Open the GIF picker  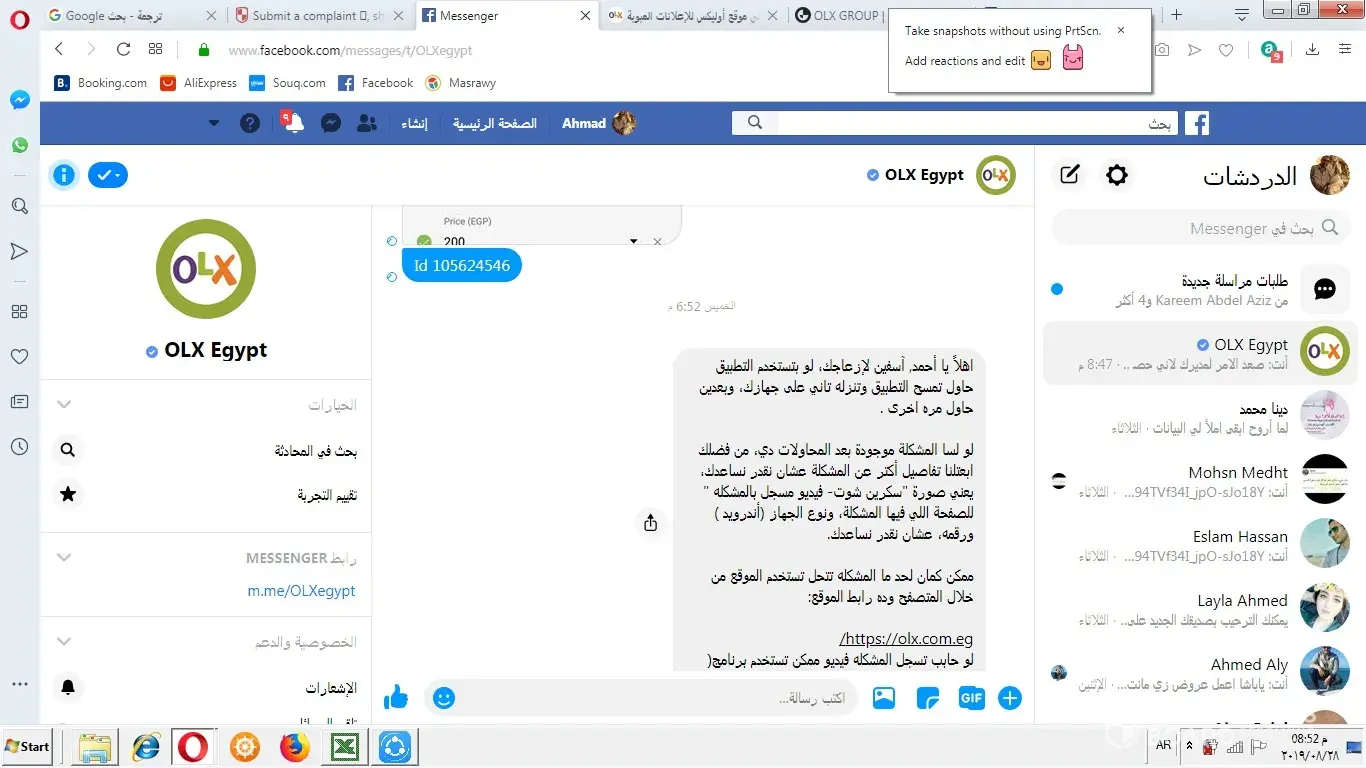pyautogui.click(x=971, y=698)
